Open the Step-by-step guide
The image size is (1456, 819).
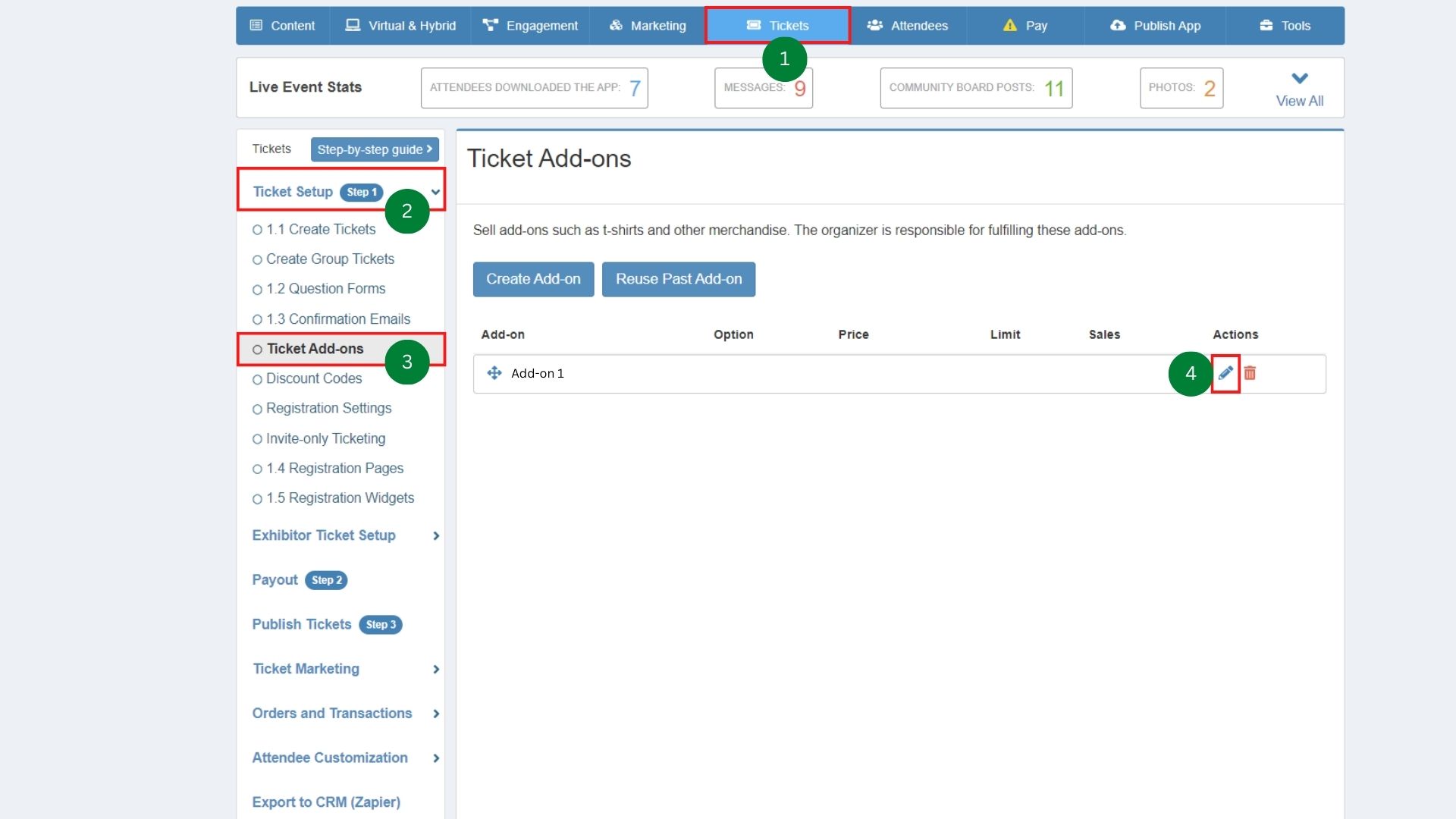[x=374, y=149]
